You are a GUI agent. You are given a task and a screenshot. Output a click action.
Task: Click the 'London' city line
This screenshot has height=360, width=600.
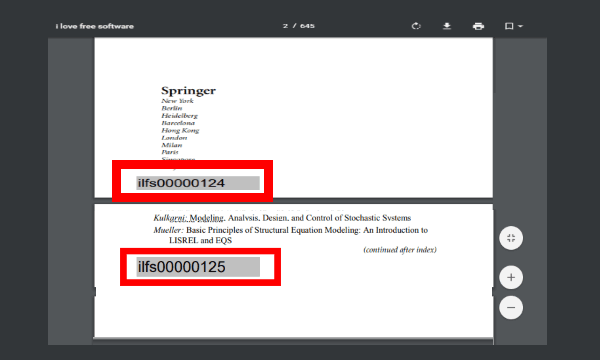point(174,138)
